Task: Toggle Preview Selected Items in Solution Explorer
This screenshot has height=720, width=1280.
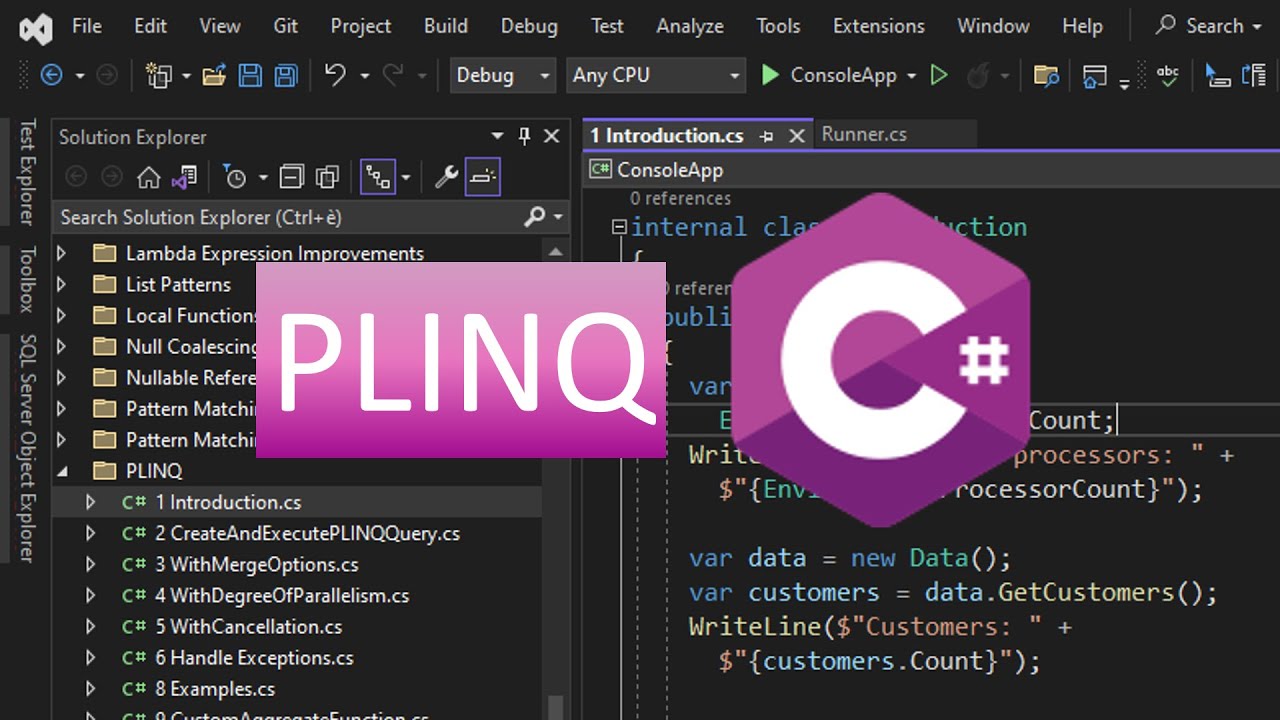Action: tap(483, 178)
